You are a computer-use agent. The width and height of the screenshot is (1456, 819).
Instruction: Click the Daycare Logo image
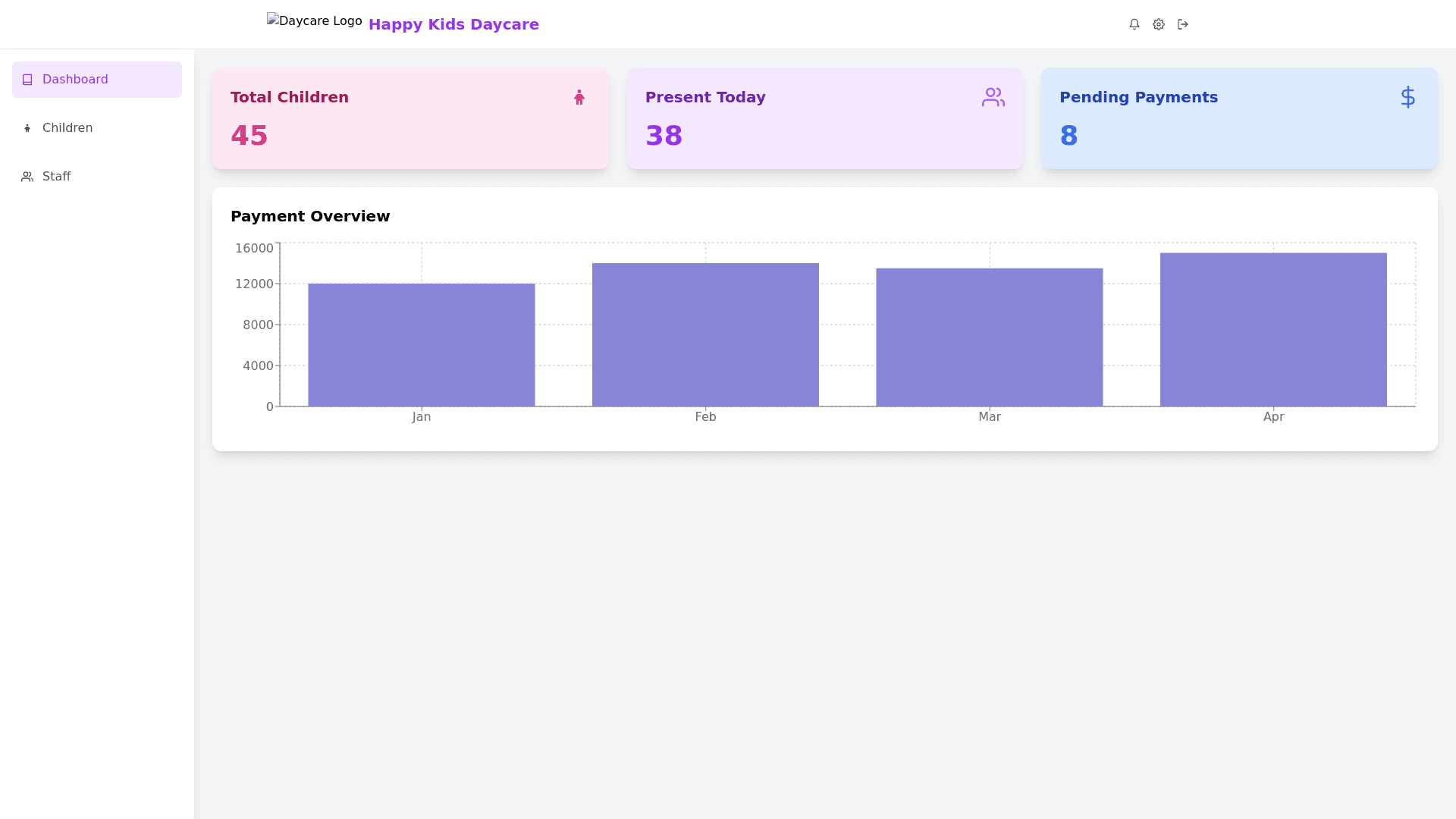pos(314,21)
